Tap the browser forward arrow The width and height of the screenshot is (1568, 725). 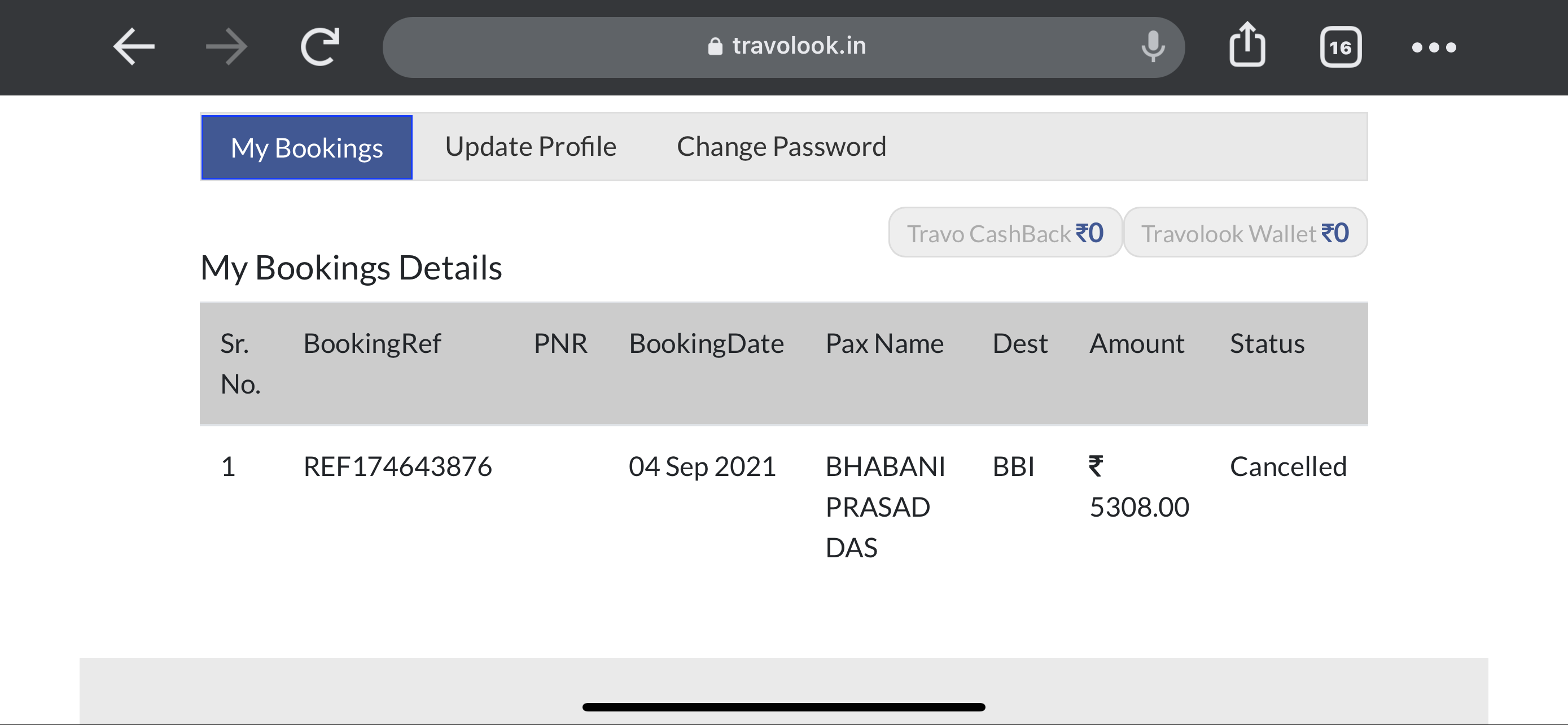pyautogui.click(x=226, y=46)
